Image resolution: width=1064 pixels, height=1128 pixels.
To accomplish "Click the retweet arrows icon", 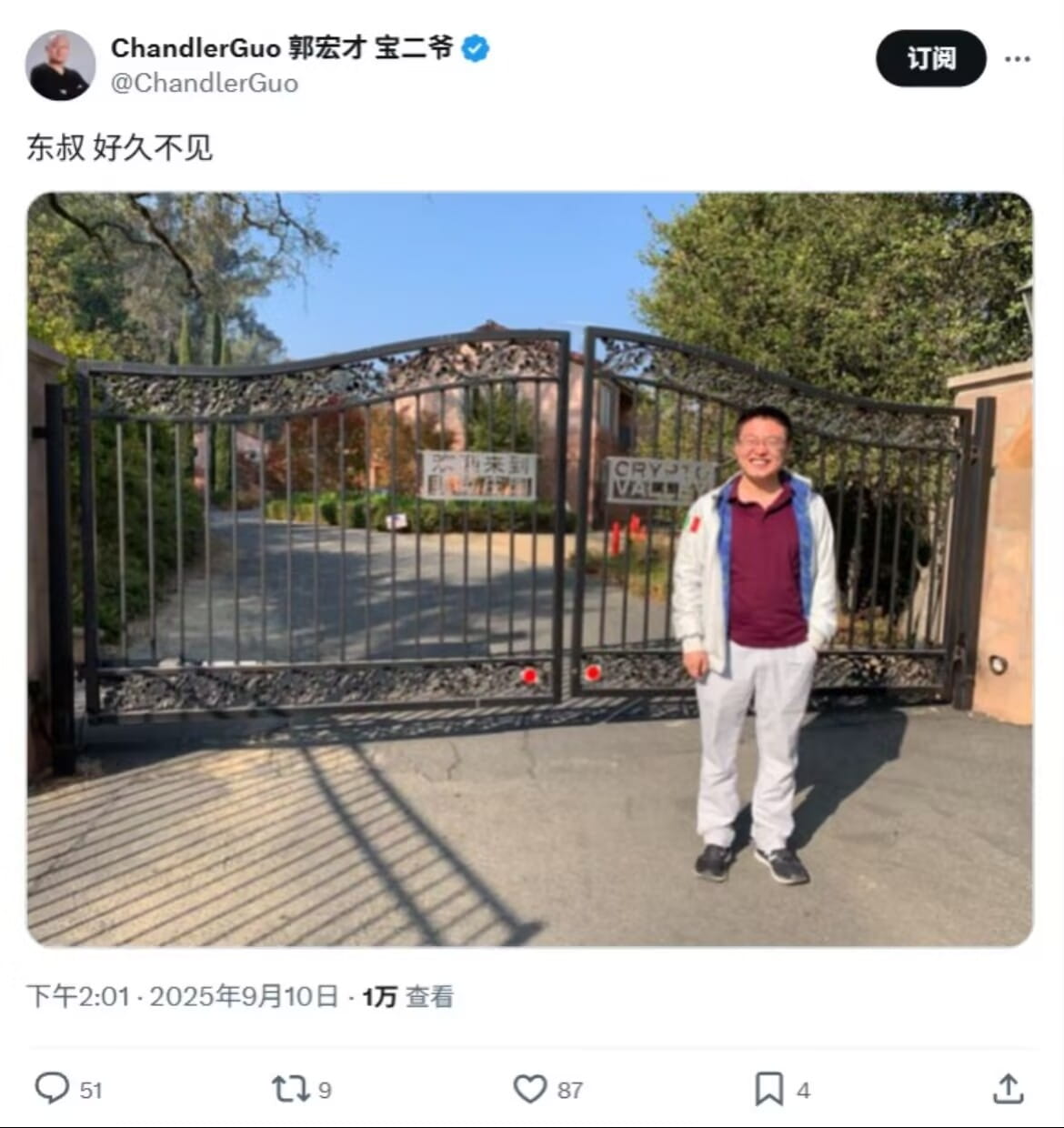I will click(291, 1089).
